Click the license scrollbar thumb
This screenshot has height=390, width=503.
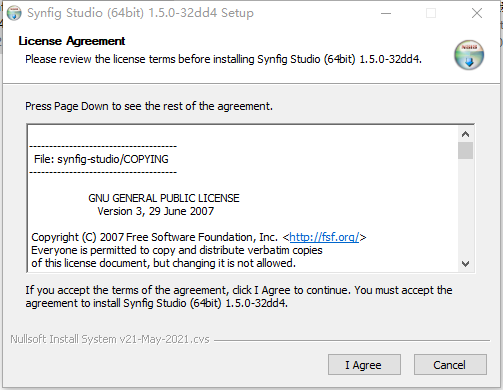(465, 151)
